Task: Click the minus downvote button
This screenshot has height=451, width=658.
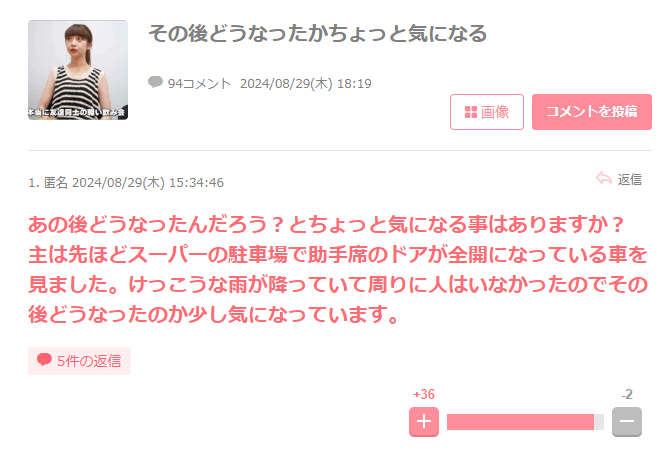Action: tap(627, 421)
